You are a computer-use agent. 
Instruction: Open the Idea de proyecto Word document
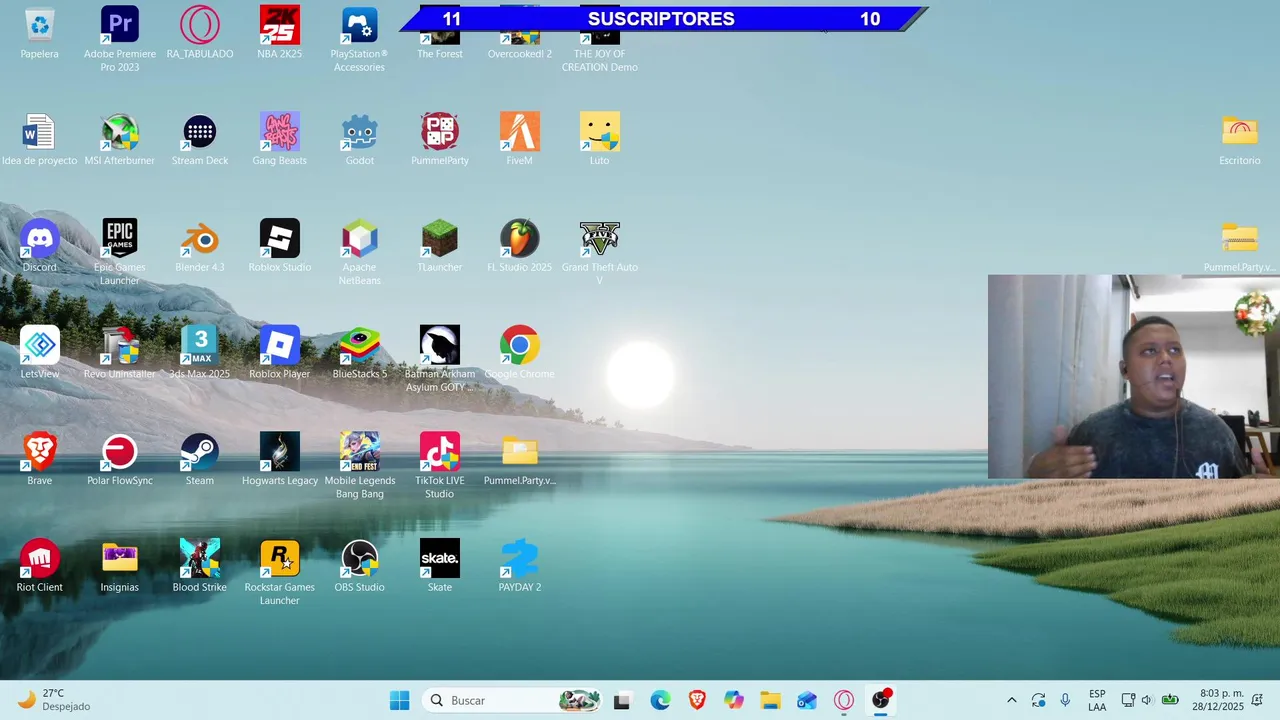coord(40,132)
